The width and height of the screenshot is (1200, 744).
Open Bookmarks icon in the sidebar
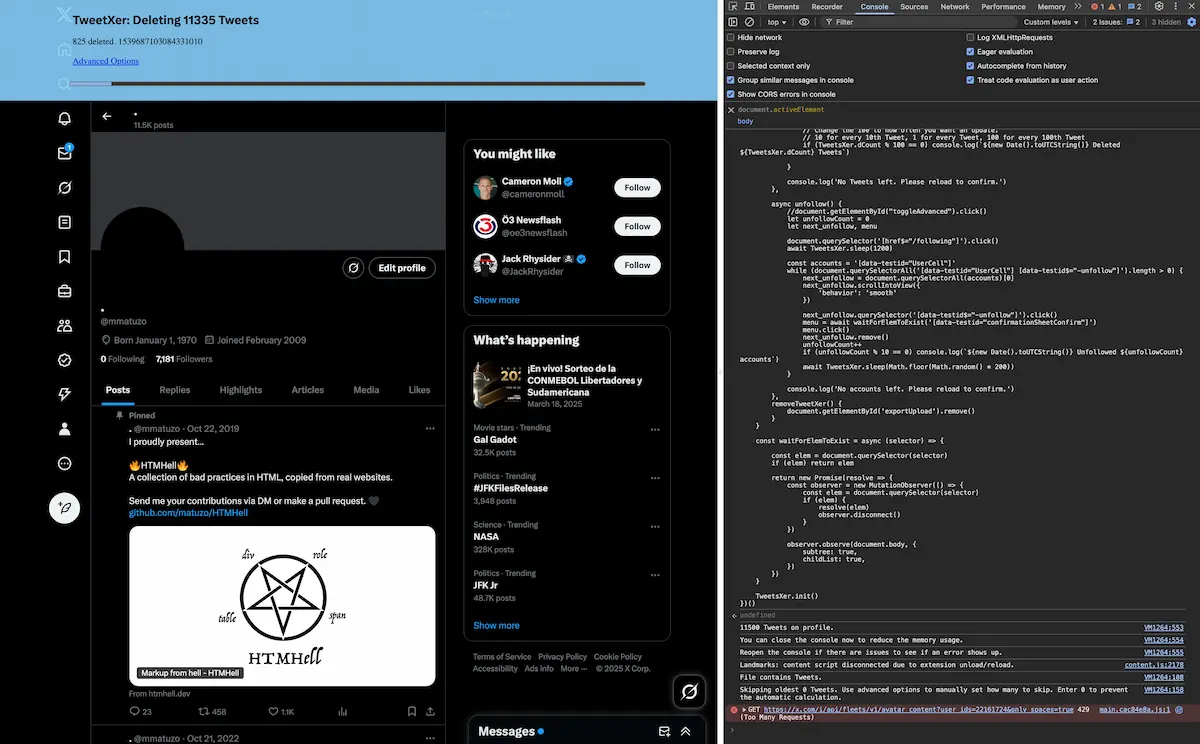[65, 257]
